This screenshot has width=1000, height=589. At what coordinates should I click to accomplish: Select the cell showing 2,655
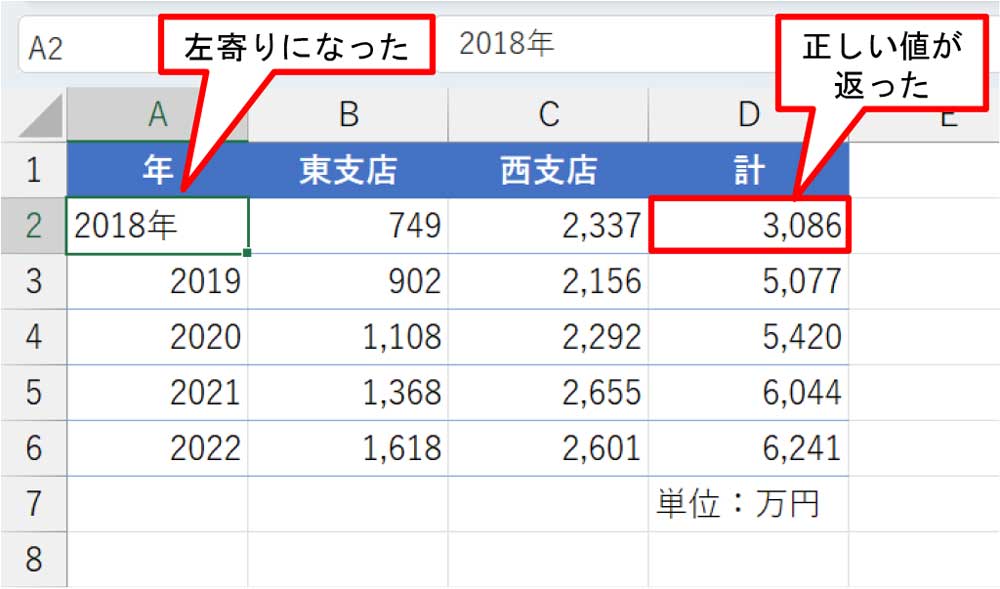coord(548,393)
